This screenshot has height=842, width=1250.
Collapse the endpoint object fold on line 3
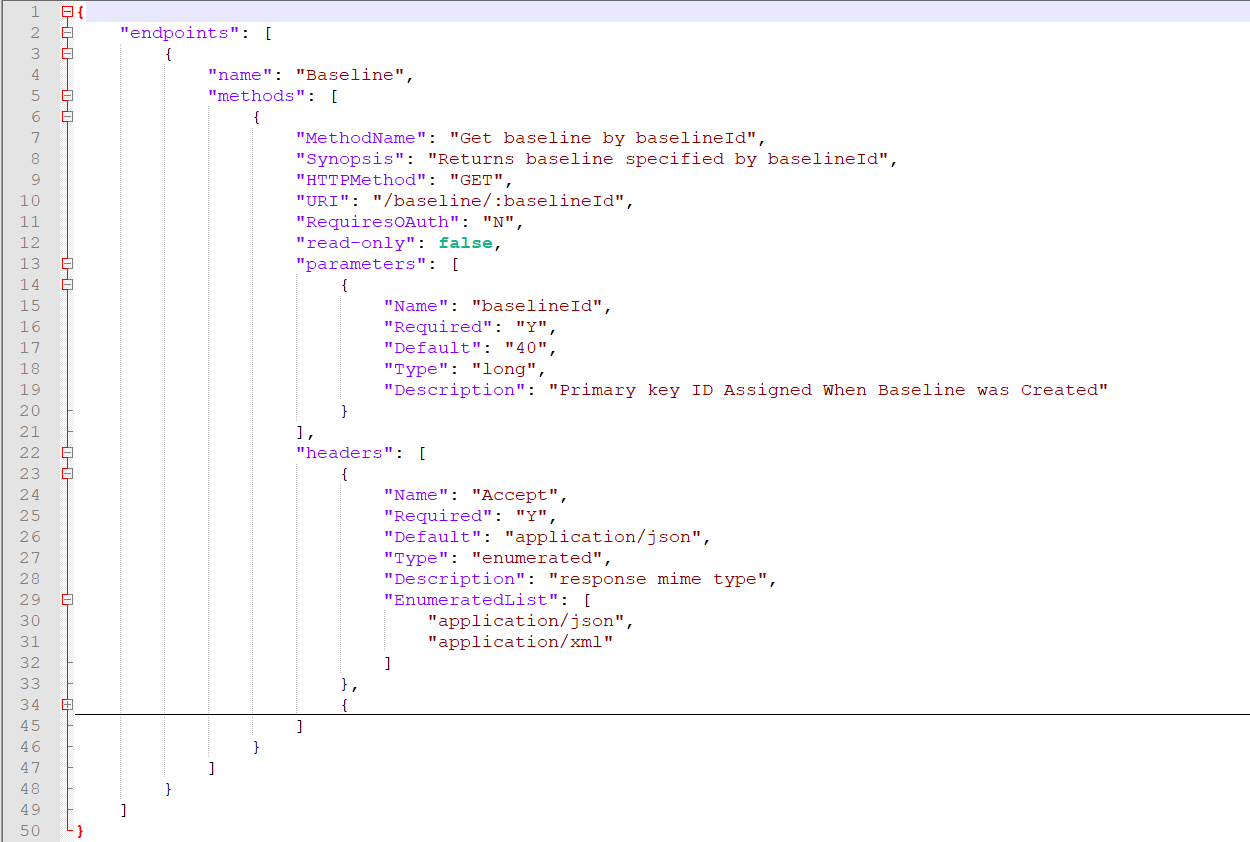pyautogui.click(x=67, y=54)
